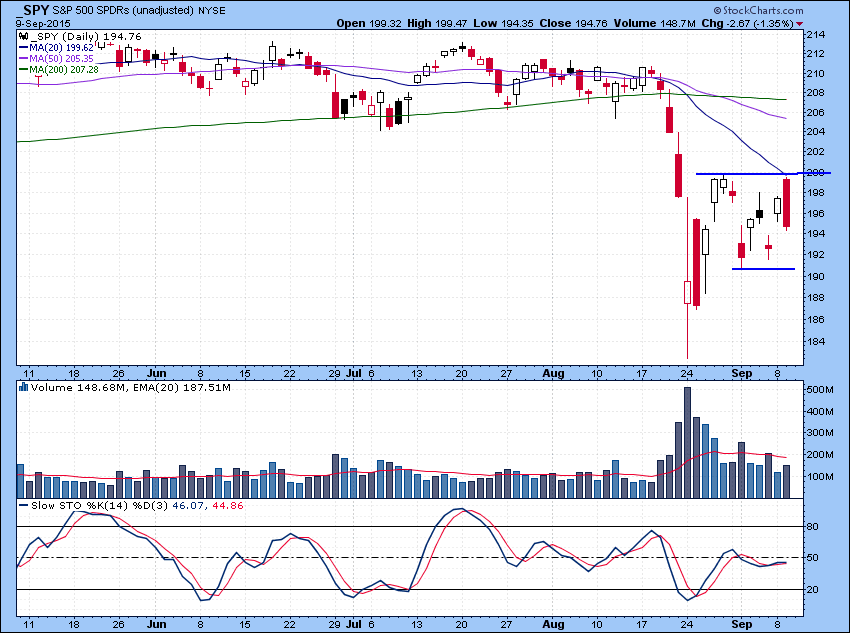This screenshot has height=633, width=850.
Task: Click 'Sep' on the date axis below stochastic panel
Action: tap(742, 624)
